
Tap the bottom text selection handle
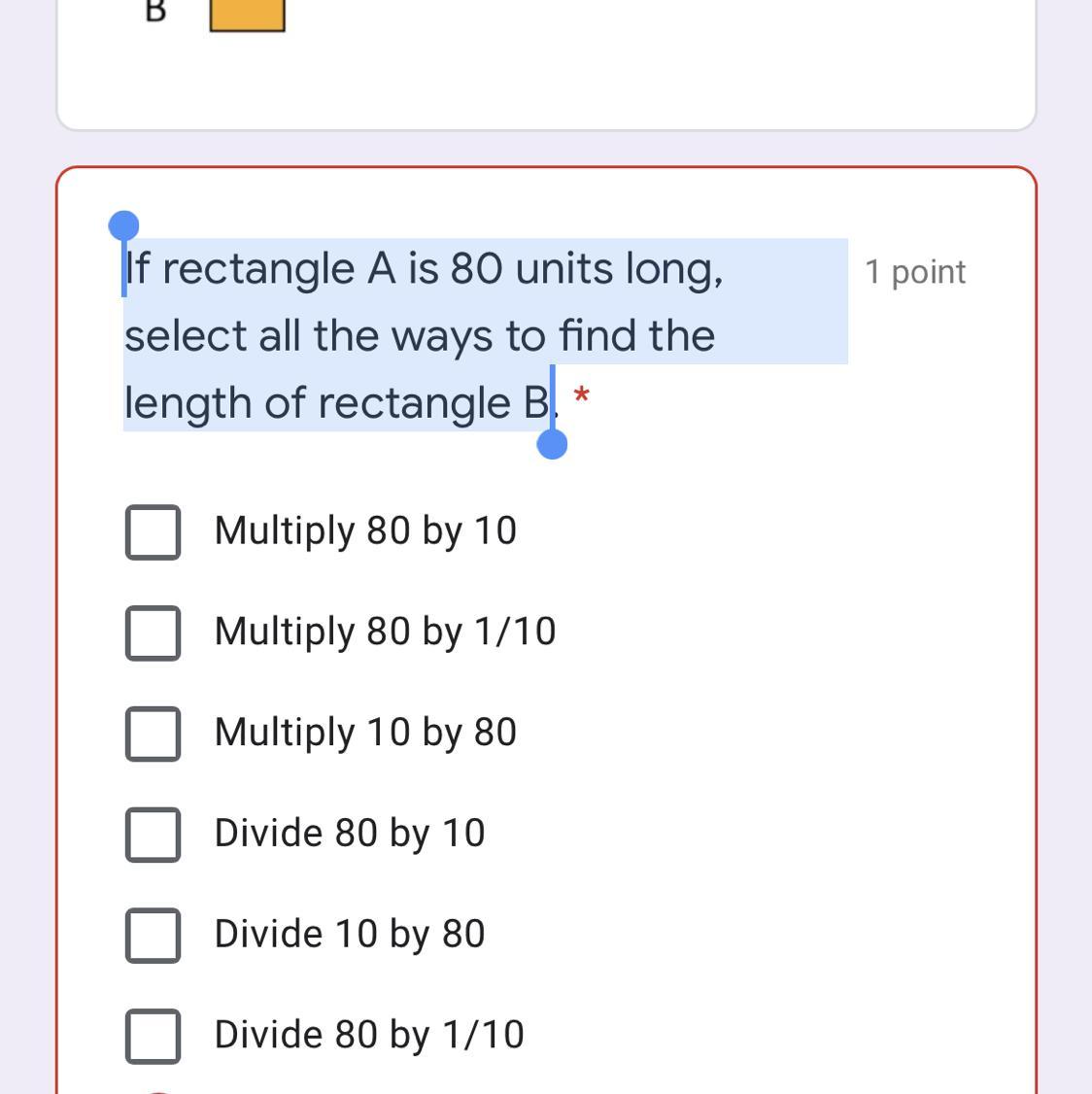pyautogui.click(x=552, y=444)
